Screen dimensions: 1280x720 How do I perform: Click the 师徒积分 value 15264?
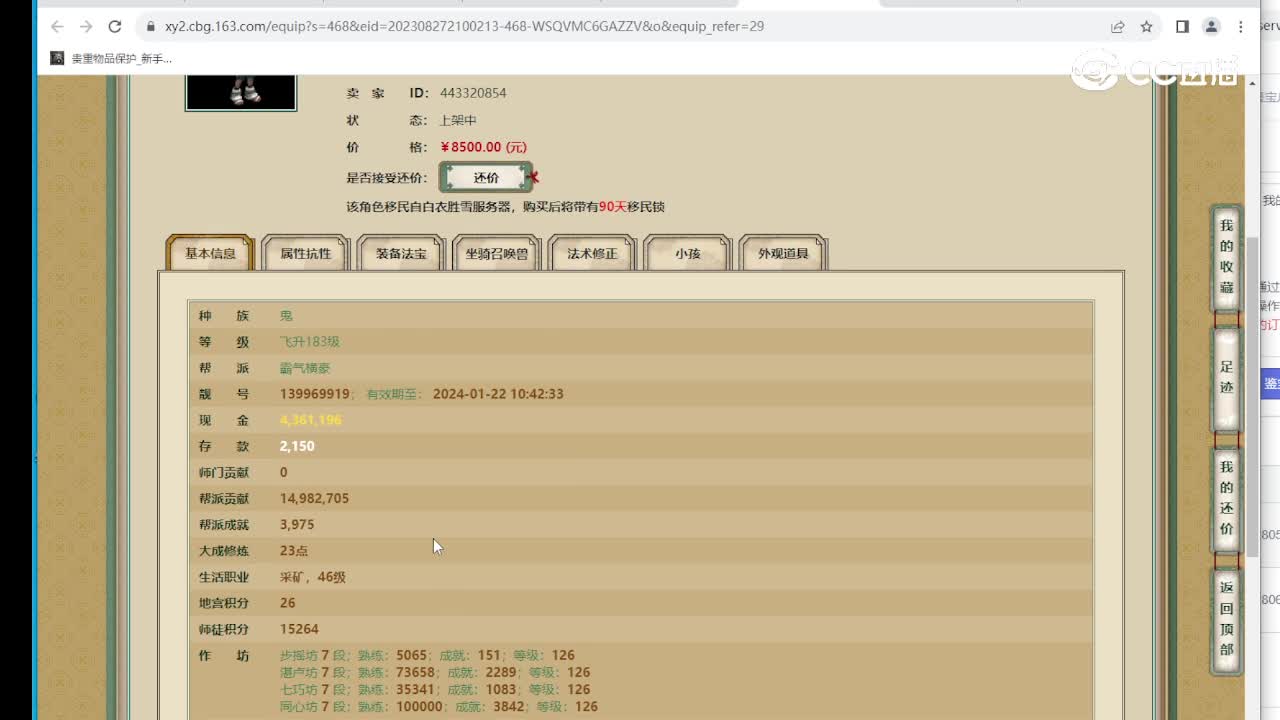pyautogui.click(x=299, y=629)
